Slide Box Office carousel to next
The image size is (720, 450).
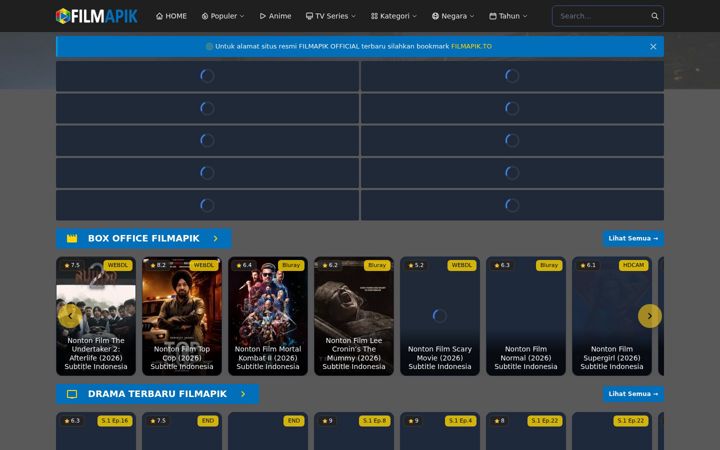point(649,316)
